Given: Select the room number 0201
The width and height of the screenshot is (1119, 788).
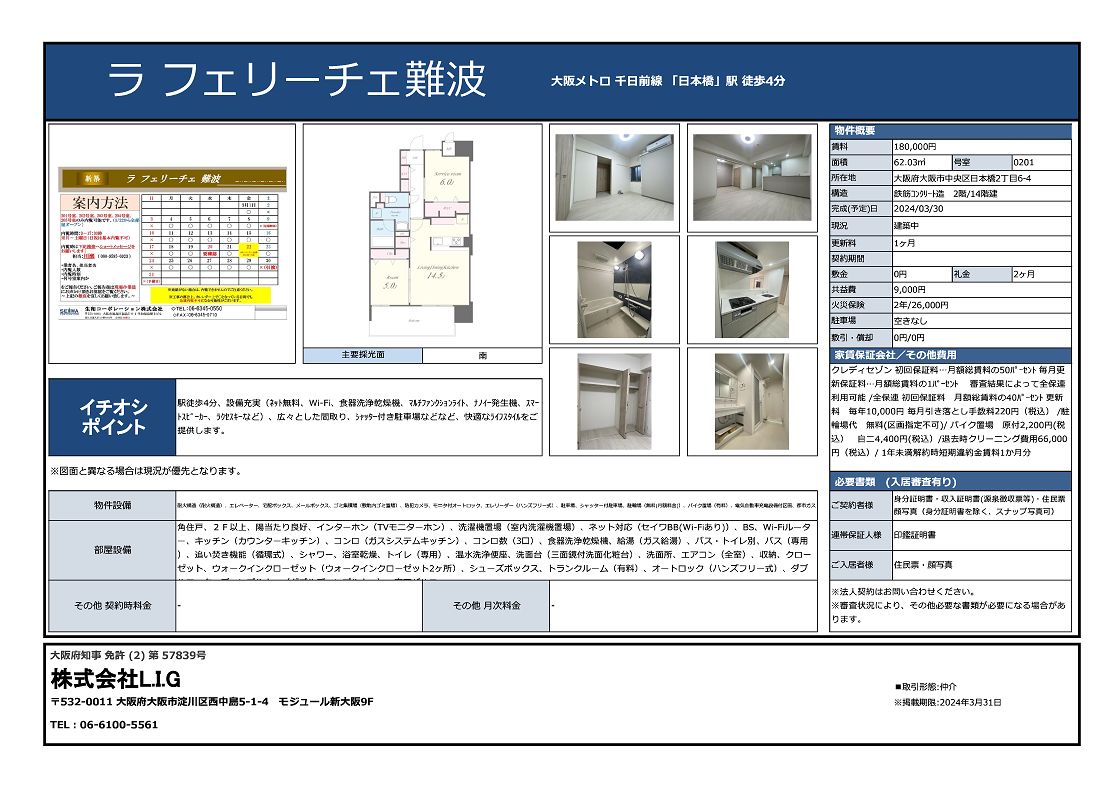Looking at the screenshot, I should (1023, 162).
